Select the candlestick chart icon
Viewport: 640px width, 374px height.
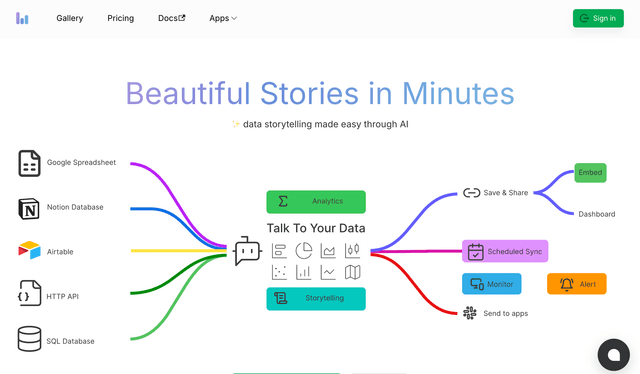[352, 251]
